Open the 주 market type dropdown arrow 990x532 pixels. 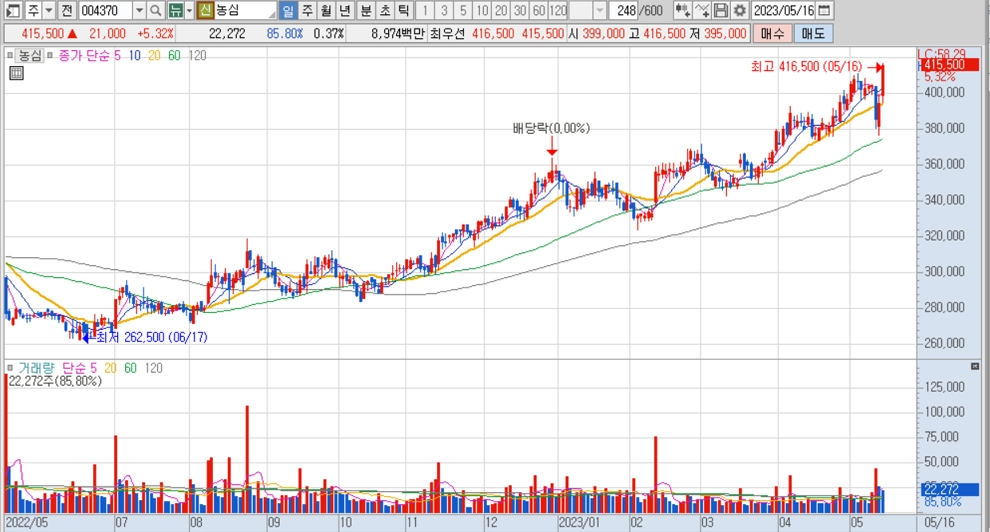pyautogui.click(x=49, y=10)
